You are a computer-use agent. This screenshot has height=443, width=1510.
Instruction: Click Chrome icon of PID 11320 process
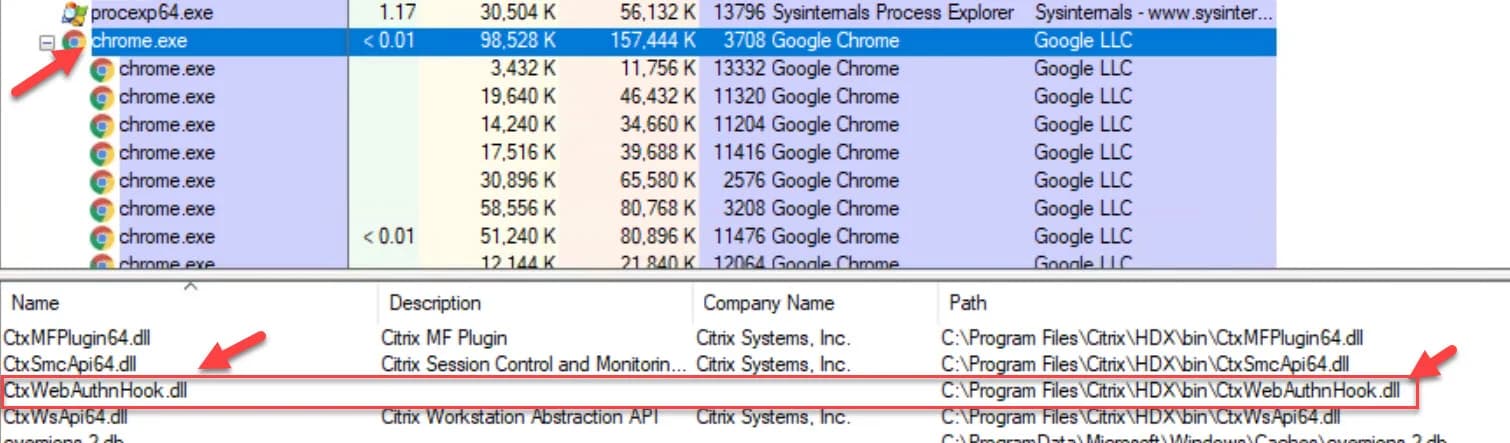pos(101,98)
